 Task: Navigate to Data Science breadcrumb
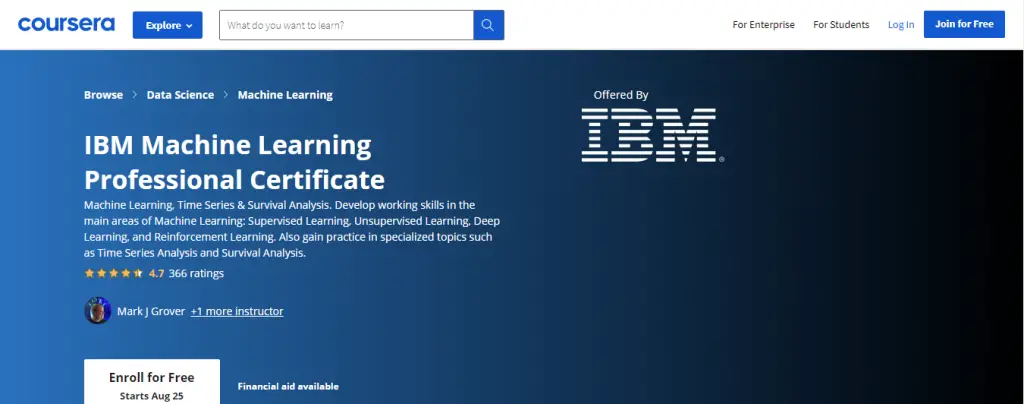tap(180, 95)
